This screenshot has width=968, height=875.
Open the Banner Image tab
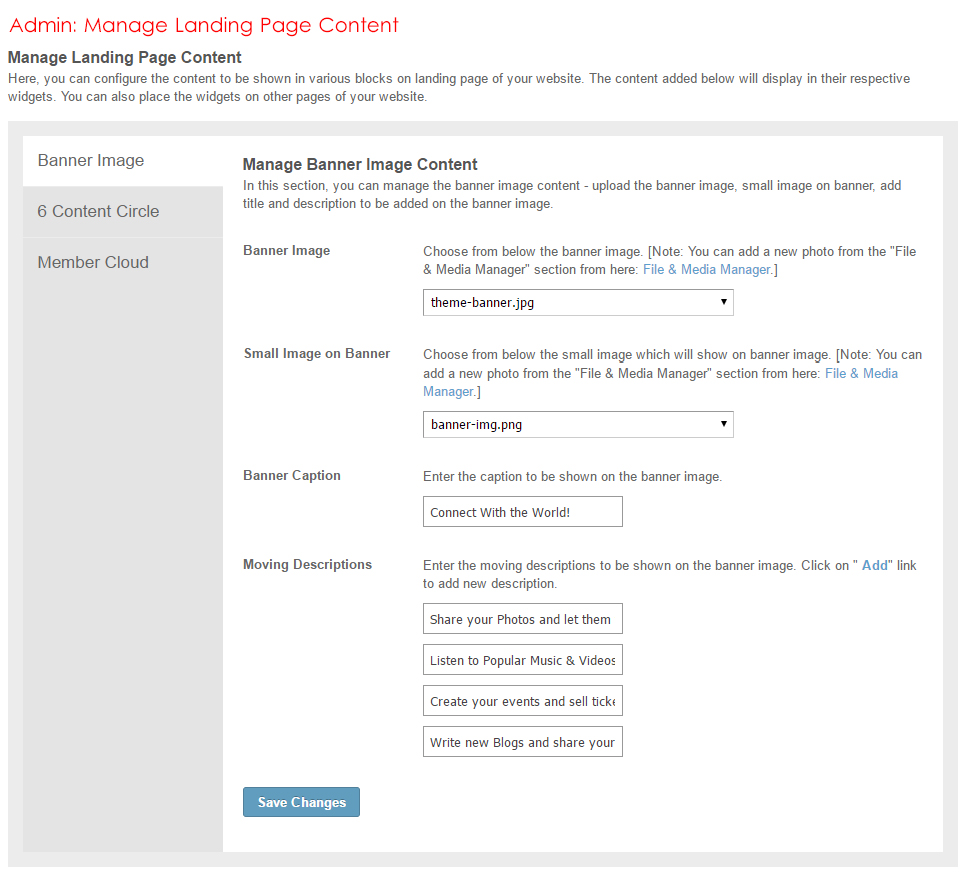click(x=91, y=161)
